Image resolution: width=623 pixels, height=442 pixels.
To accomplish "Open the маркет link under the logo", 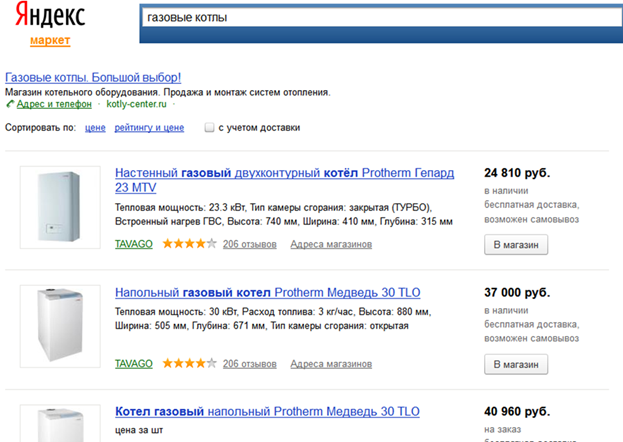I will coord(49,41).
